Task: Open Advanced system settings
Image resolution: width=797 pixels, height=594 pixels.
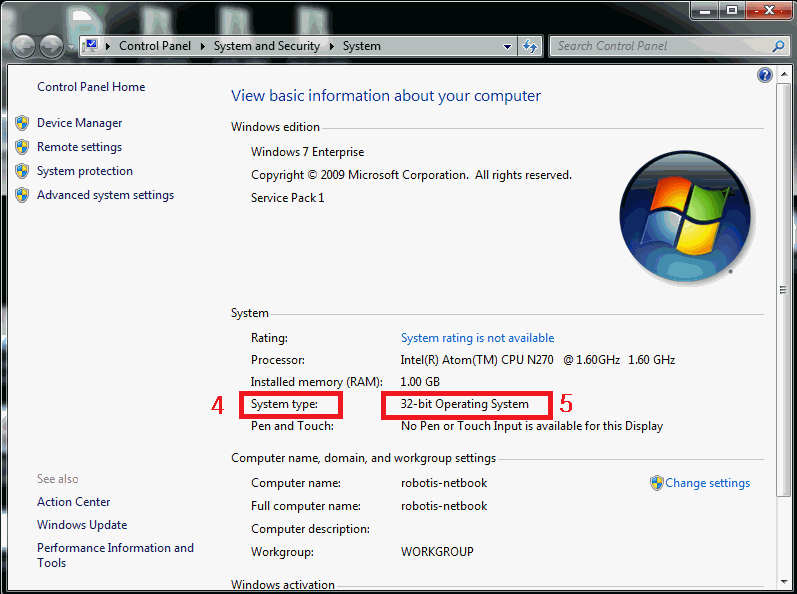Action: click(105, 195)
